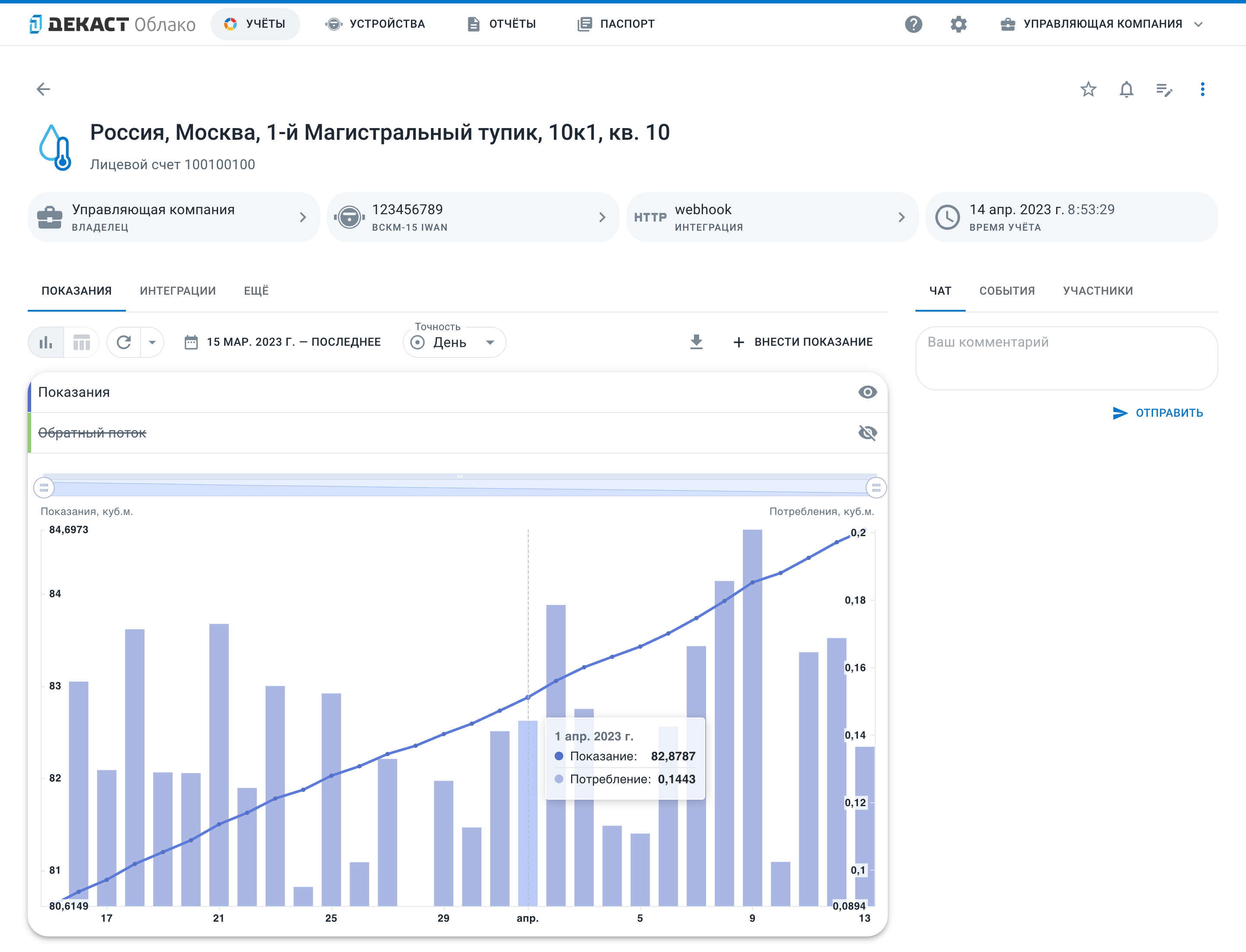Viewport: 1246px width, 952px height.
Task: Click the Отчёты document icon
Action: [473, 24]
